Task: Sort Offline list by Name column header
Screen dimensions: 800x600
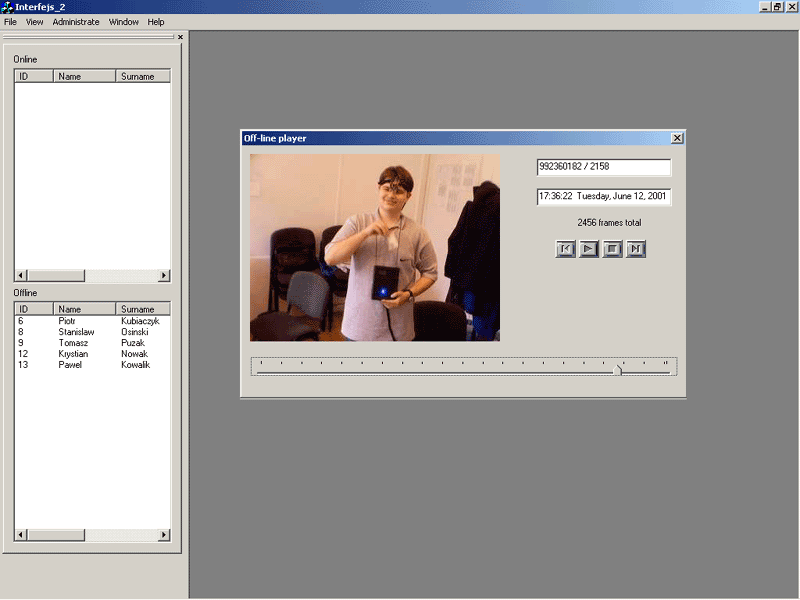Action: (85, 309)
